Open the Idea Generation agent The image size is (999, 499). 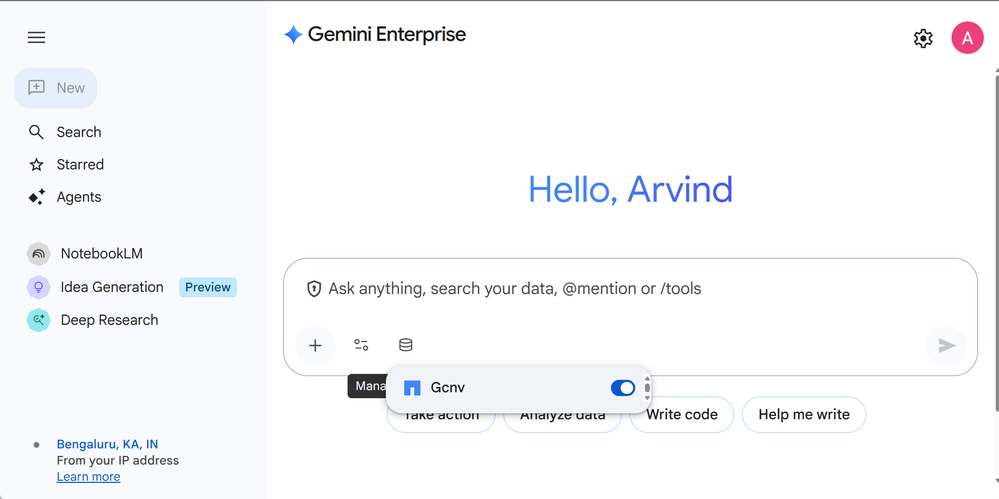111,287
